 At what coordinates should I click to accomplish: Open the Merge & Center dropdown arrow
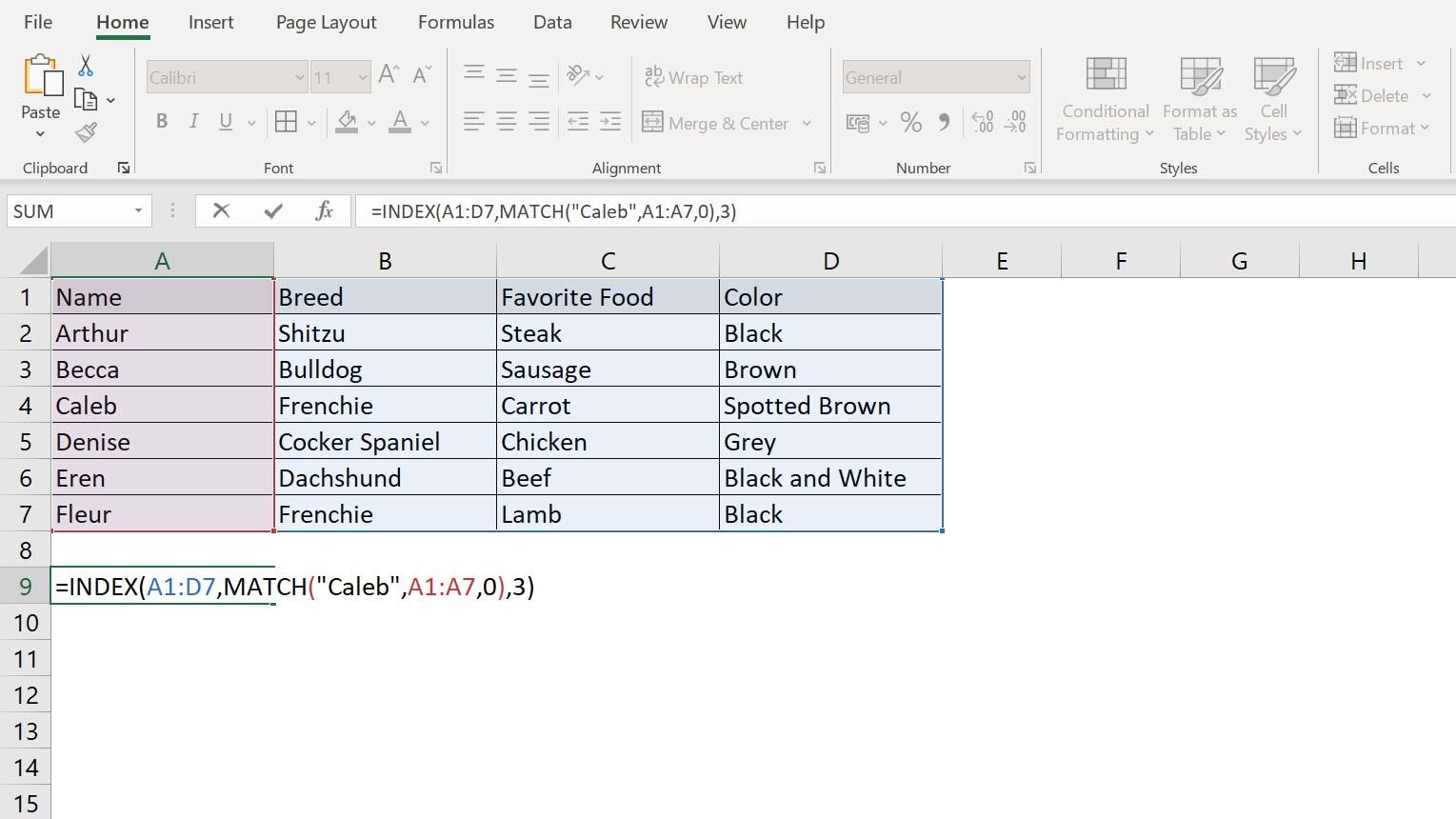(808, 123)
